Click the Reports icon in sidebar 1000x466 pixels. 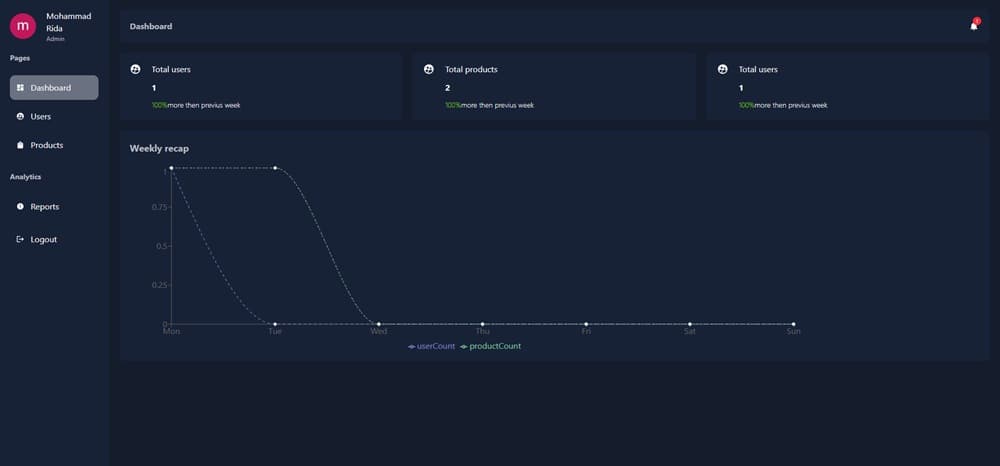pyautogui.click(x=20, y=207)
